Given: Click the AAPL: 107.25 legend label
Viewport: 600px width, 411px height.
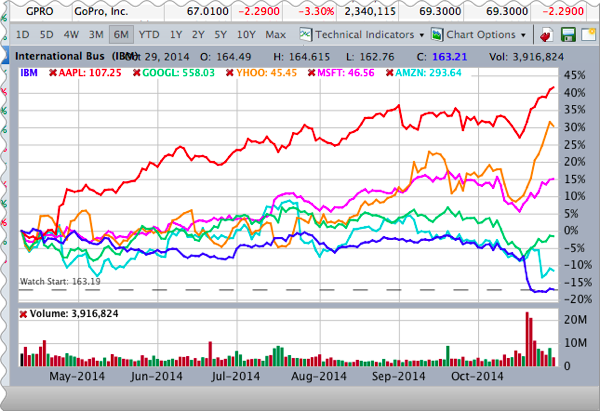Looking at the screenshot, I should pos(90,73).
